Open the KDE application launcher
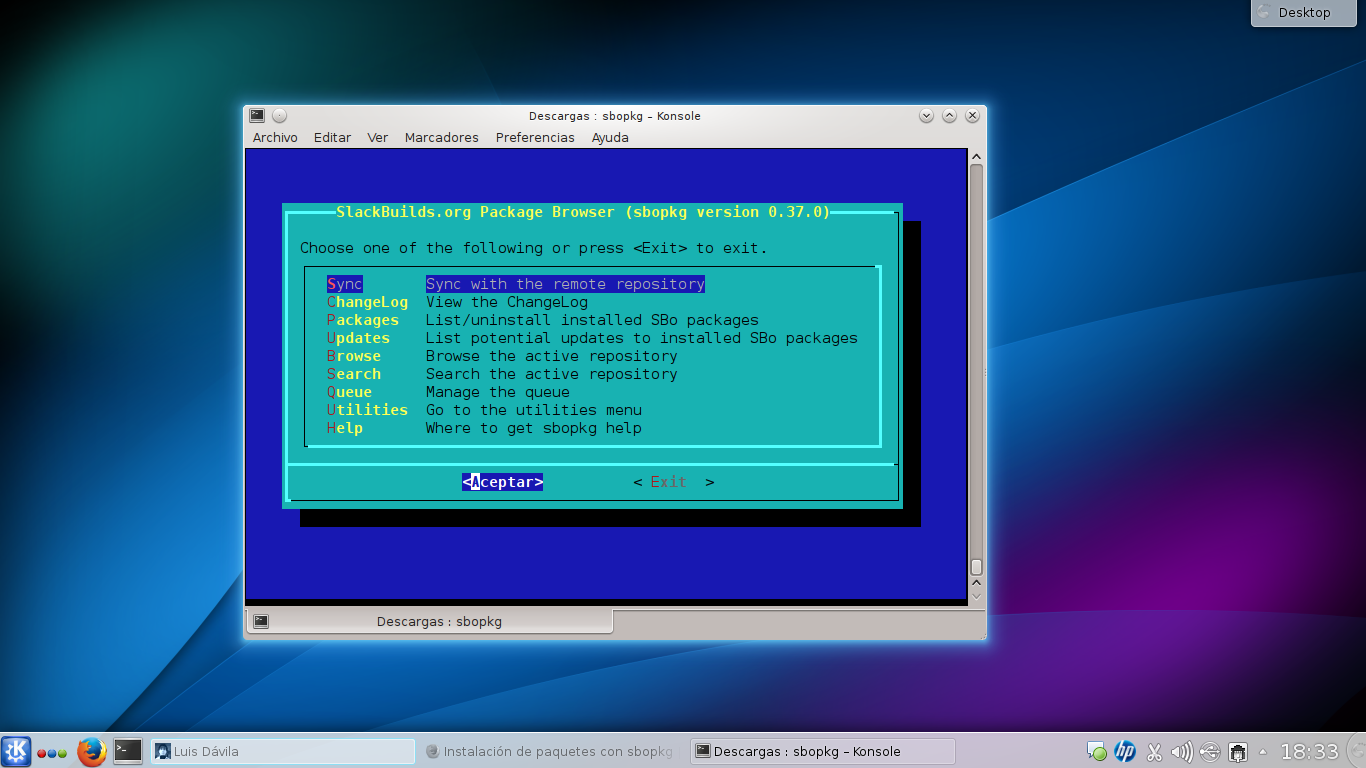The height and width of the screenshot is (768, 1366). [16, 751]
